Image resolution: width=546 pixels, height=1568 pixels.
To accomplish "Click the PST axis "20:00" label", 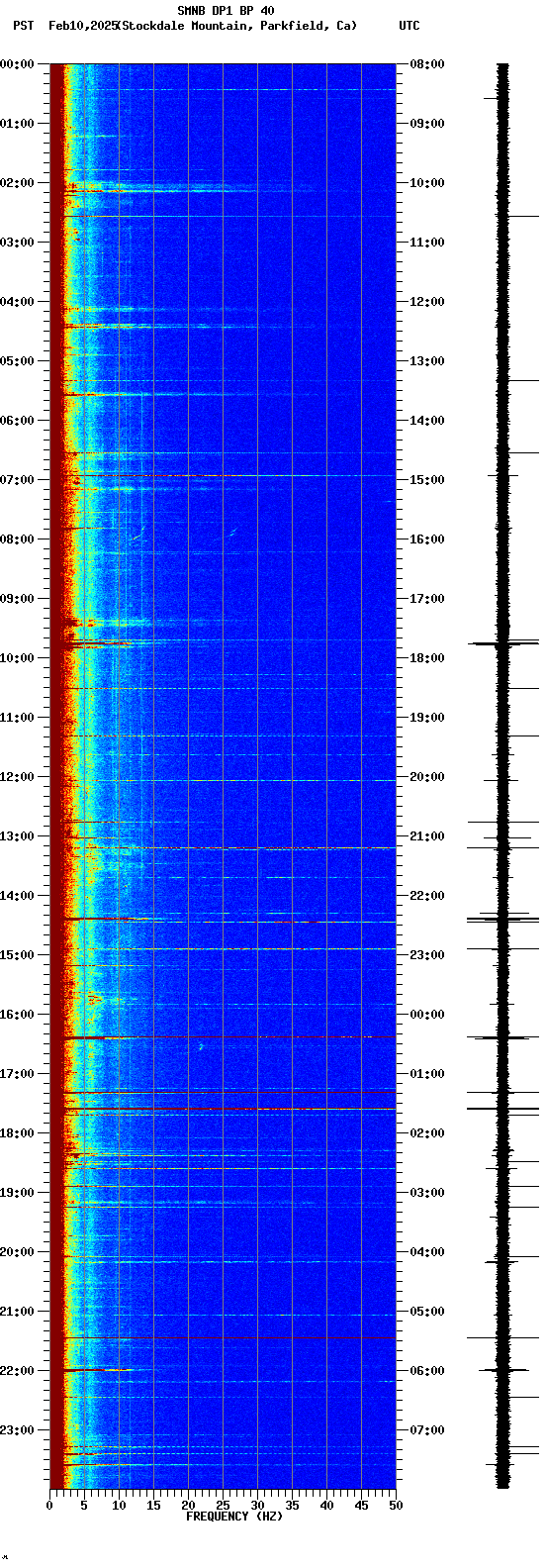I will (17, 1252).
